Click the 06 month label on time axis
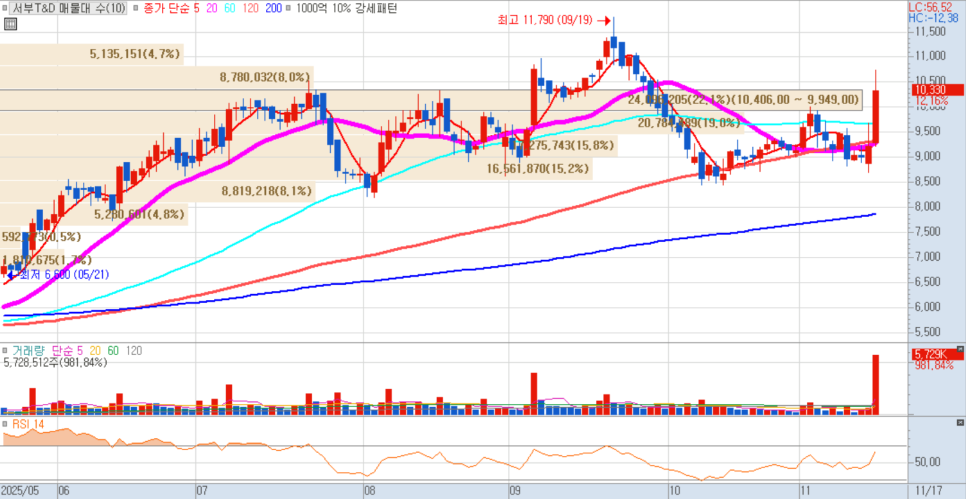The image size is (966, 499). [63, 492]
